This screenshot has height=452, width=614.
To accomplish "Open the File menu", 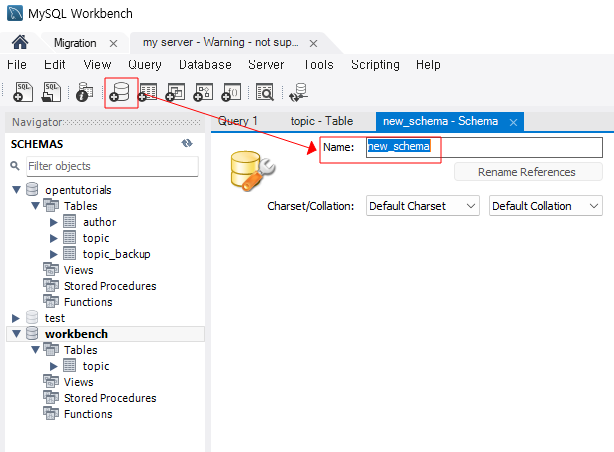I will (17, 64).
